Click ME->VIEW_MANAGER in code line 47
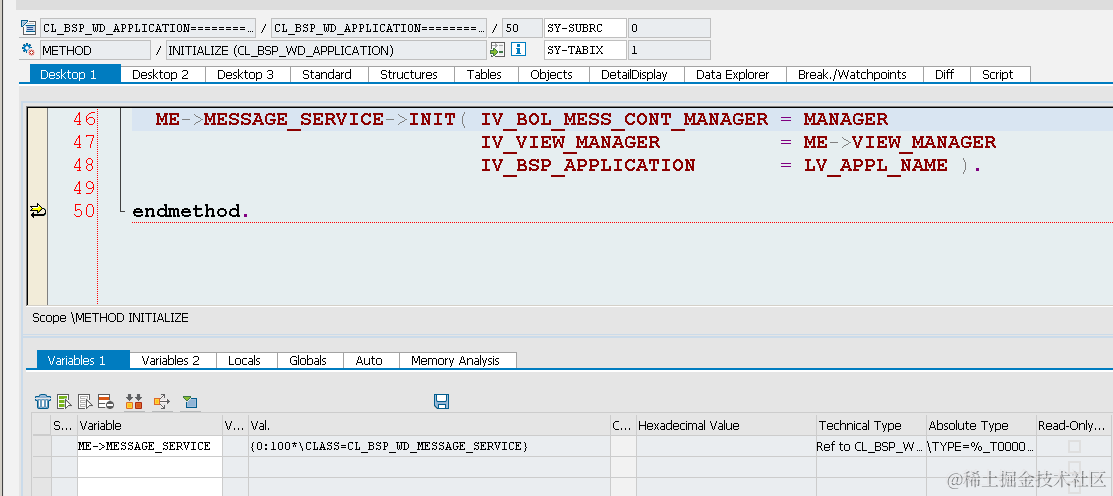Image resolution: width=1113 pixels, height=496 pixels. pyautogui.click(x=899, y=143)
